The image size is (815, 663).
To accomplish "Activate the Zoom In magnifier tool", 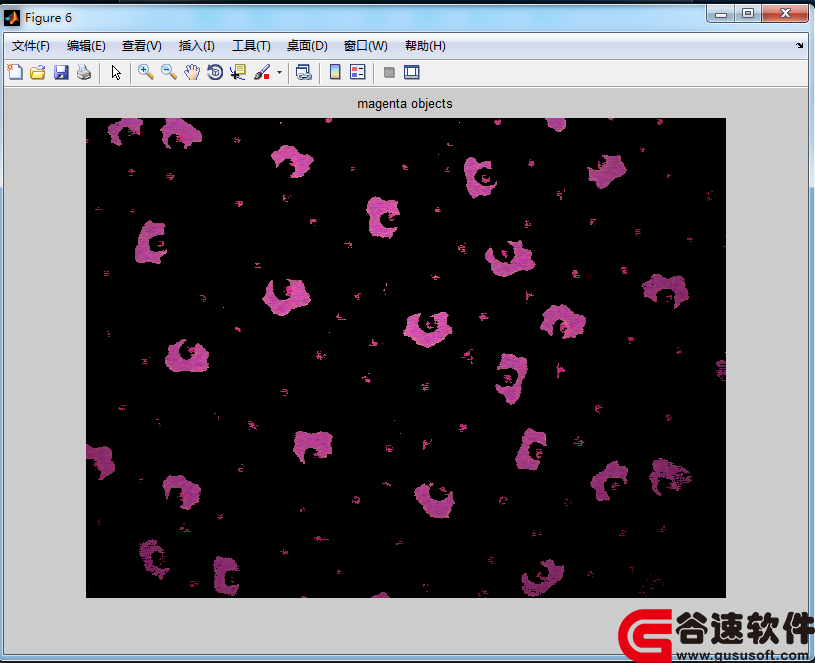I will click(x=146, y=72).
